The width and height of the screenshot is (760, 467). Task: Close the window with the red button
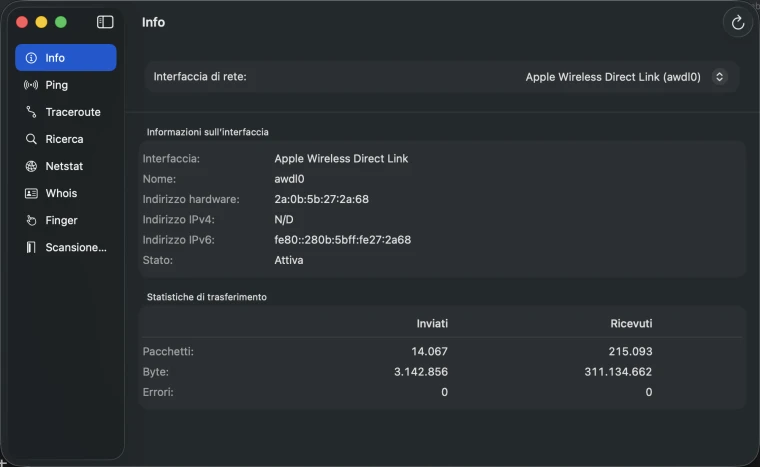(x=22, y=22)
